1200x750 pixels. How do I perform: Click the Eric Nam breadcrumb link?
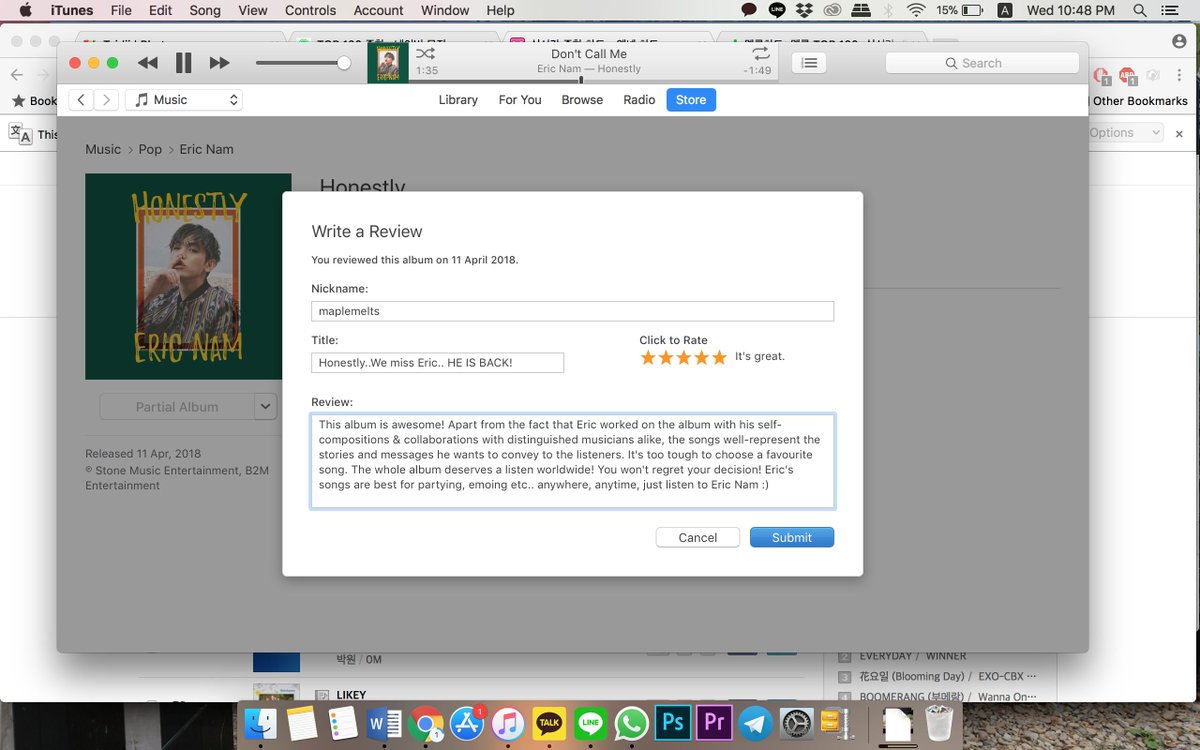206,149
